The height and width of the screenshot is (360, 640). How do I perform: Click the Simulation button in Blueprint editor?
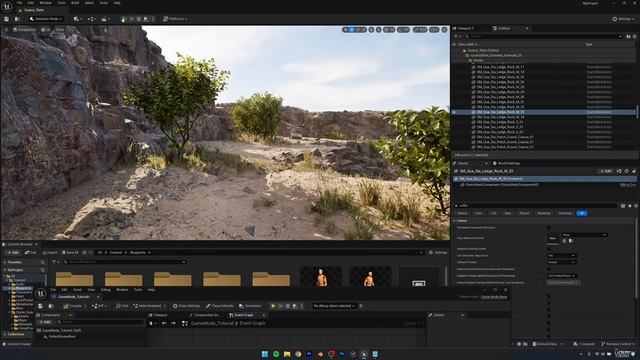(250, 306)
